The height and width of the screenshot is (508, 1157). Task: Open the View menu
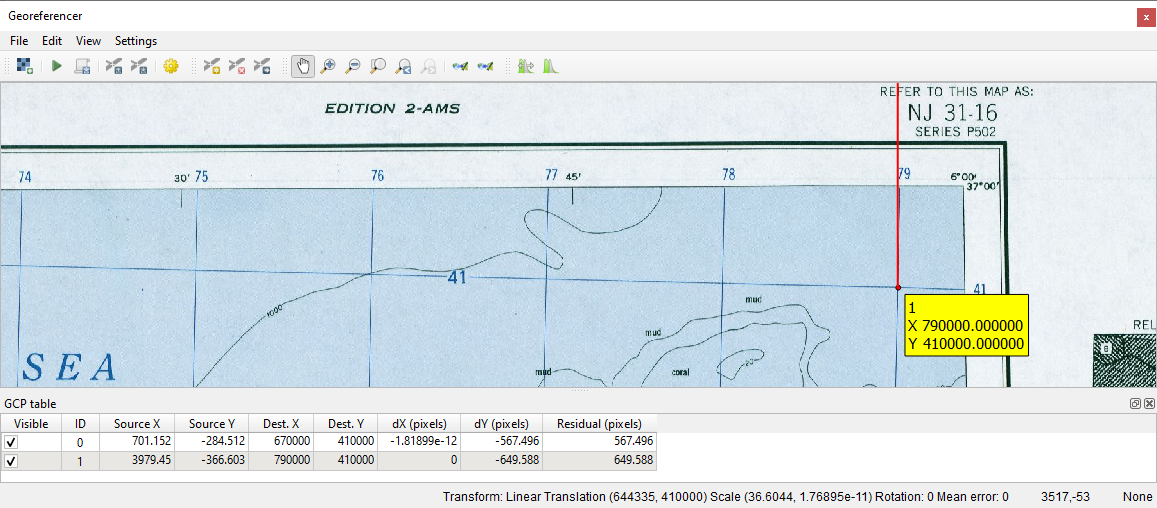point(88,41)
